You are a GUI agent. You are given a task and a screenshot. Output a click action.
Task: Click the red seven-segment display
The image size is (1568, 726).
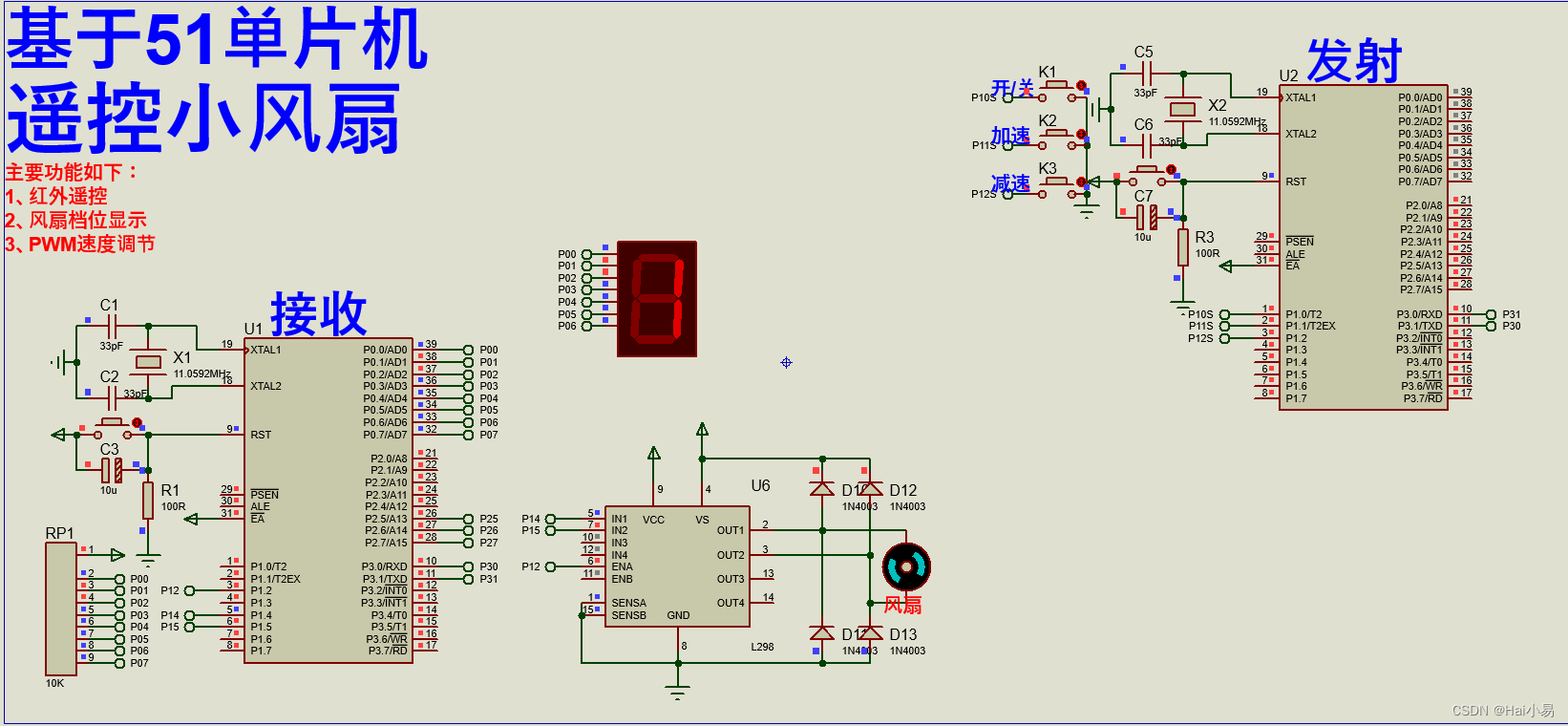click(x=657, y=299)
